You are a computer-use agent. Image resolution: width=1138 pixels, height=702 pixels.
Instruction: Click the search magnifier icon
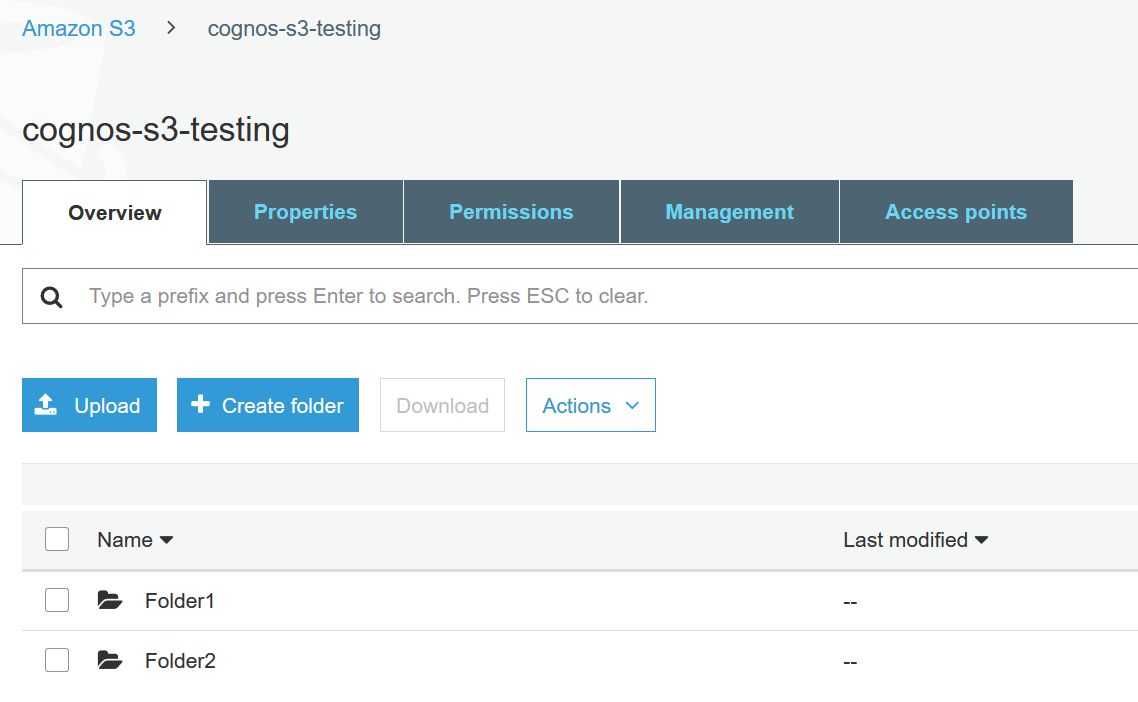52,297
